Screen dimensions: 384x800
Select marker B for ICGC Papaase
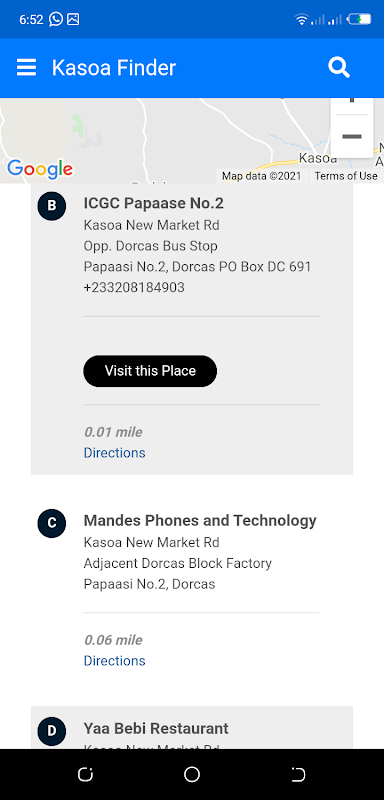click(x=52, y=206)
